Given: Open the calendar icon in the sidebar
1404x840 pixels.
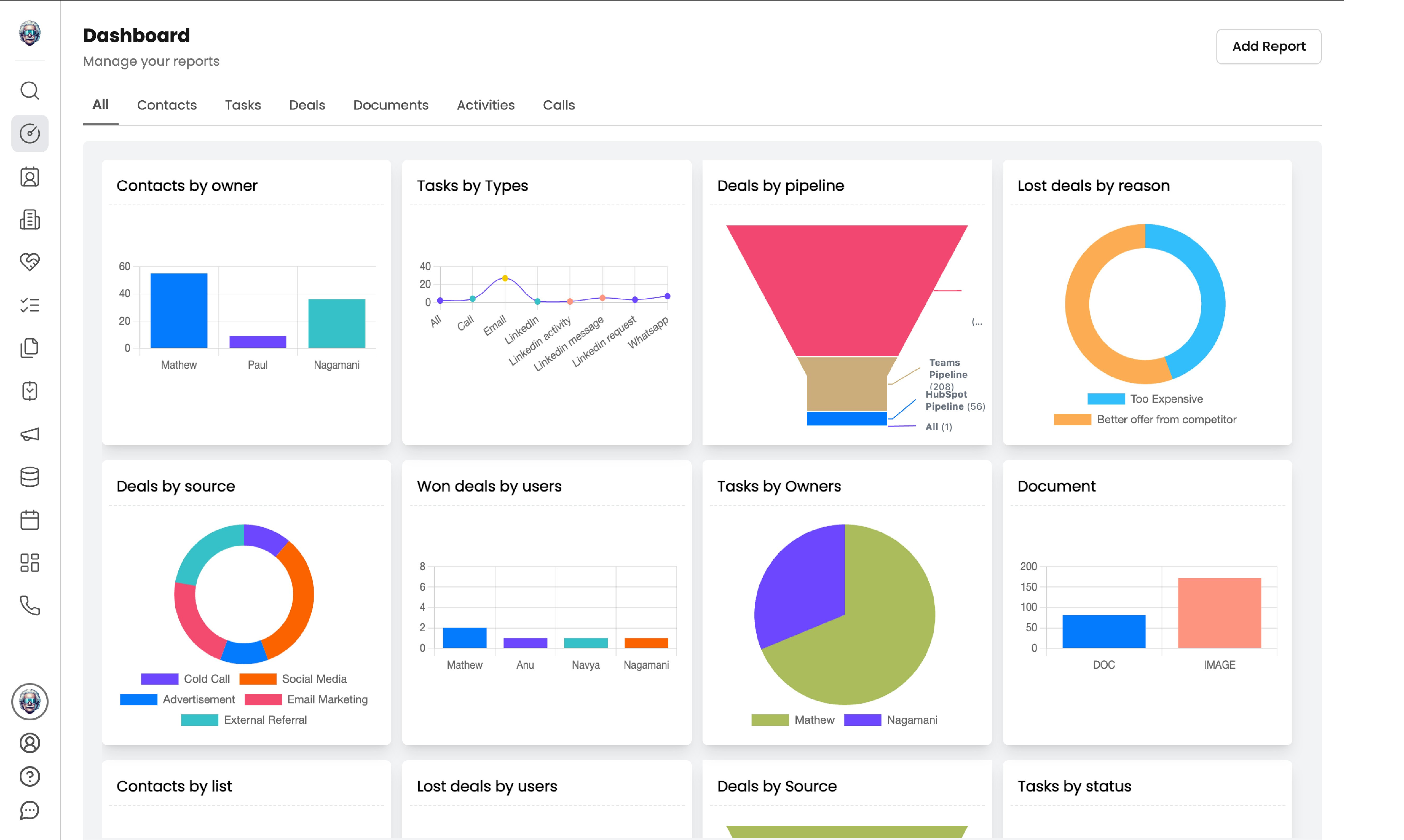Looking at the screenshot, I should pos(30,519).
